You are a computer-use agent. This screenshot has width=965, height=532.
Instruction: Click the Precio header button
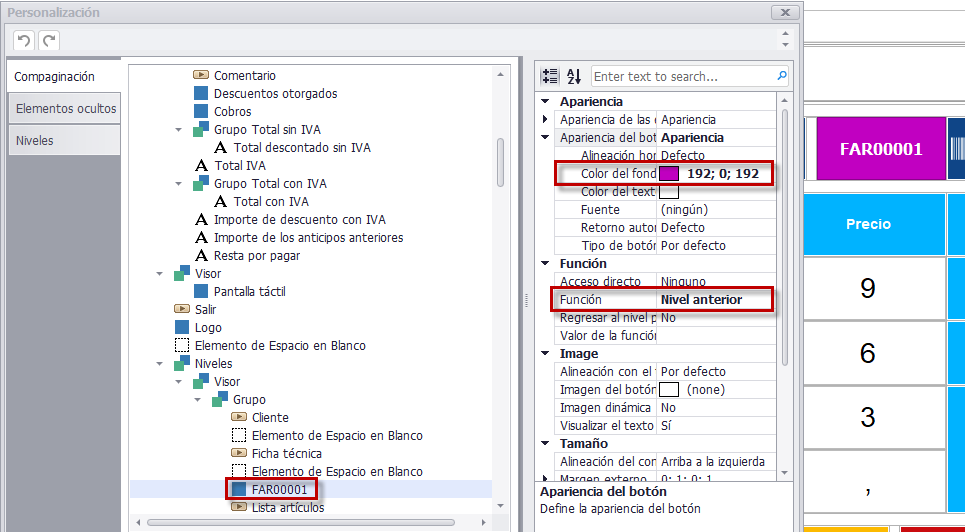point(868,224)
